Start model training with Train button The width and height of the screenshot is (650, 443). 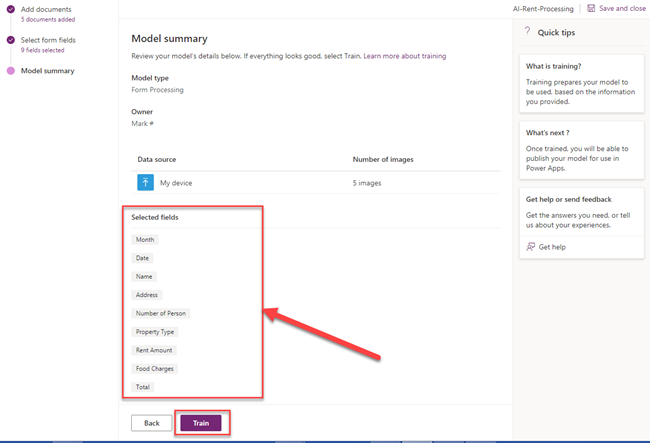(x=201, y=423)
